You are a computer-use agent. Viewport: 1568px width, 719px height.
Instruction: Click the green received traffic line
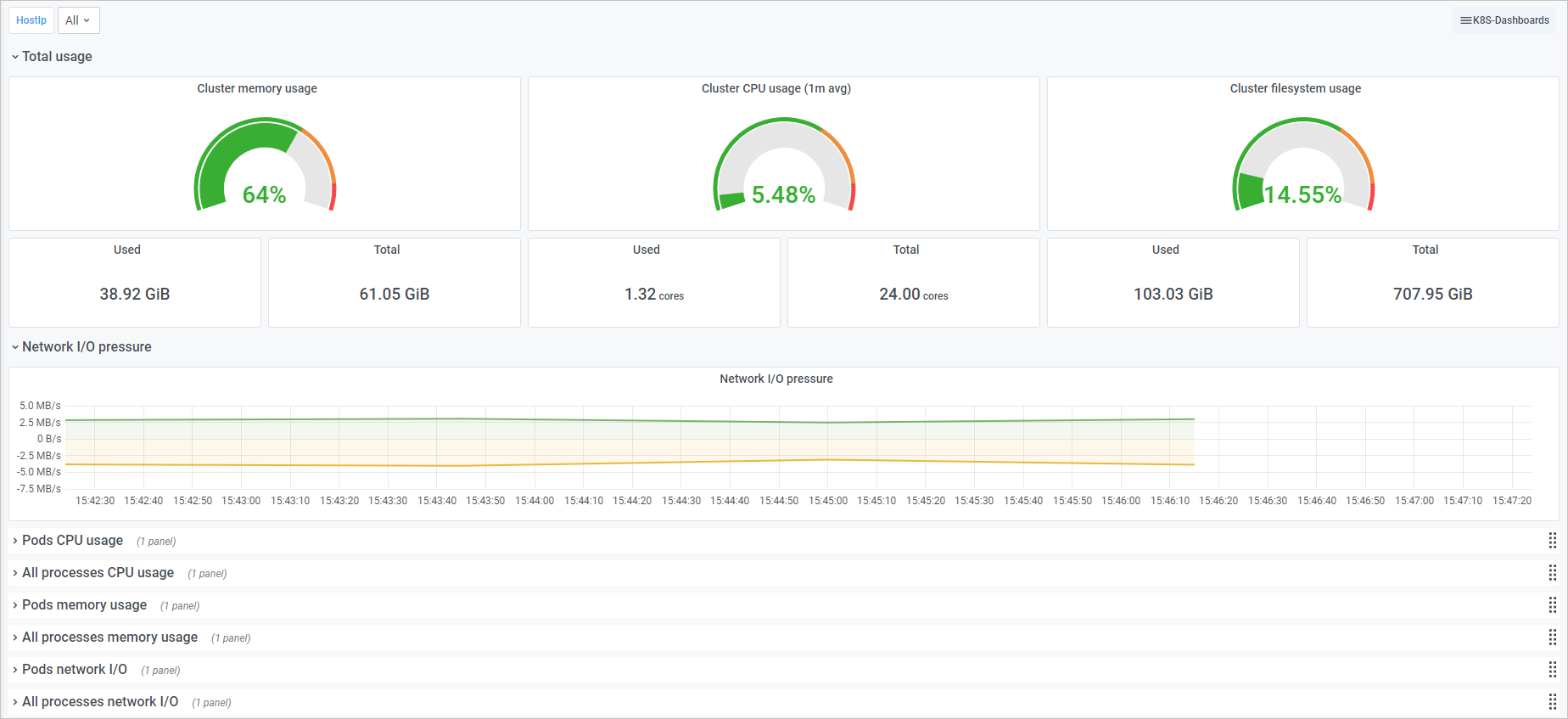[630, 420]
